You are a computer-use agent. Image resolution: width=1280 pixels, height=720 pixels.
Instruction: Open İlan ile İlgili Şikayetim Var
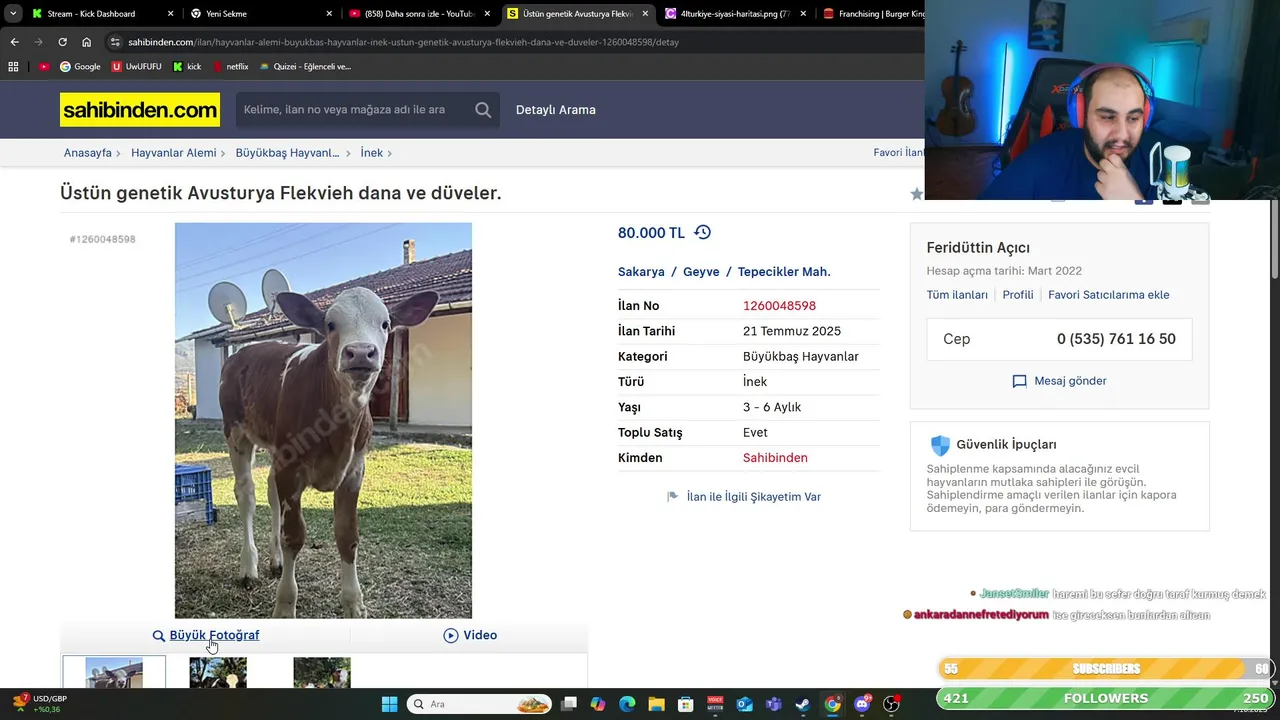753,497
